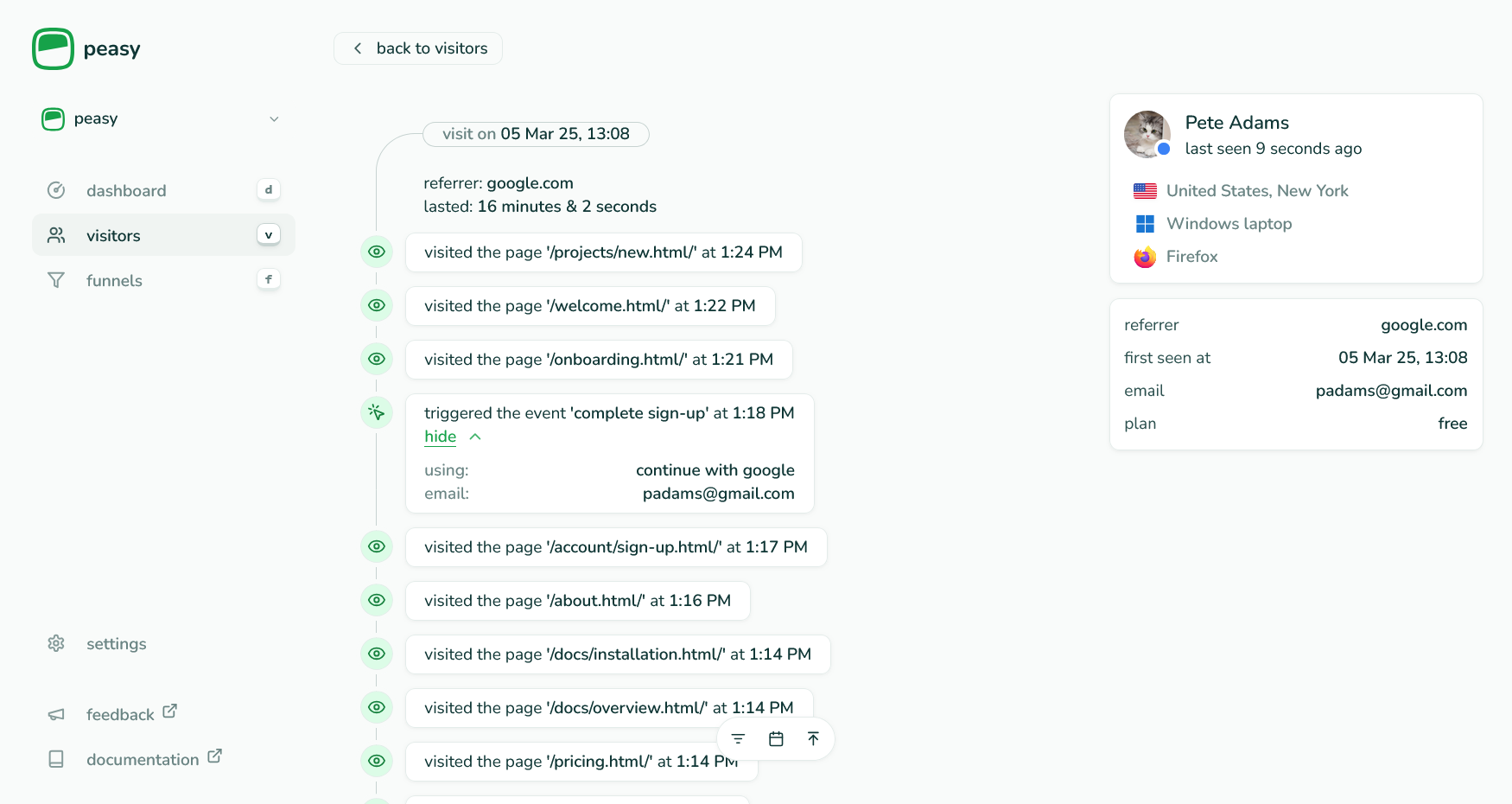The height and width of the screenshot is (804, 1512).
Task: Toggle the eye icon beside '/projects/new.html/' visit
Action: (376, 252)
